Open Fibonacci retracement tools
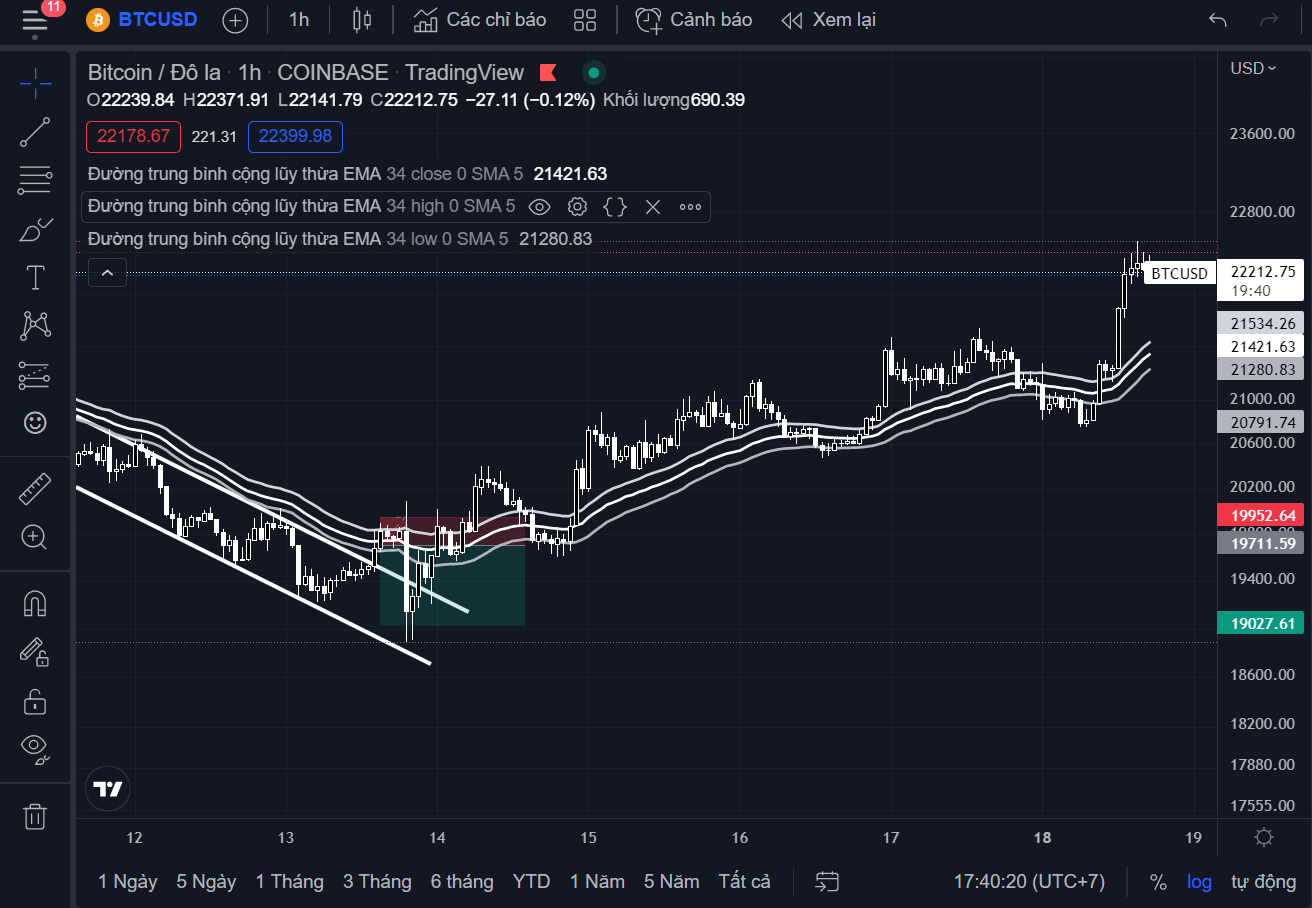1312x908 pixels. click(x=35, y=180)
